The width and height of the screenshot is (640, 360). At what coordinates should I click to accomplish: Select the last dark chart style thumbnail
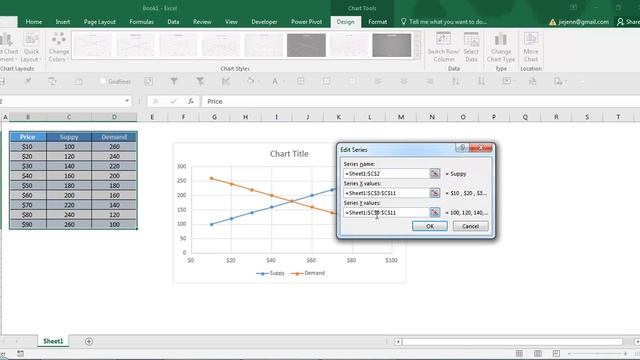[x=391, y=45]
